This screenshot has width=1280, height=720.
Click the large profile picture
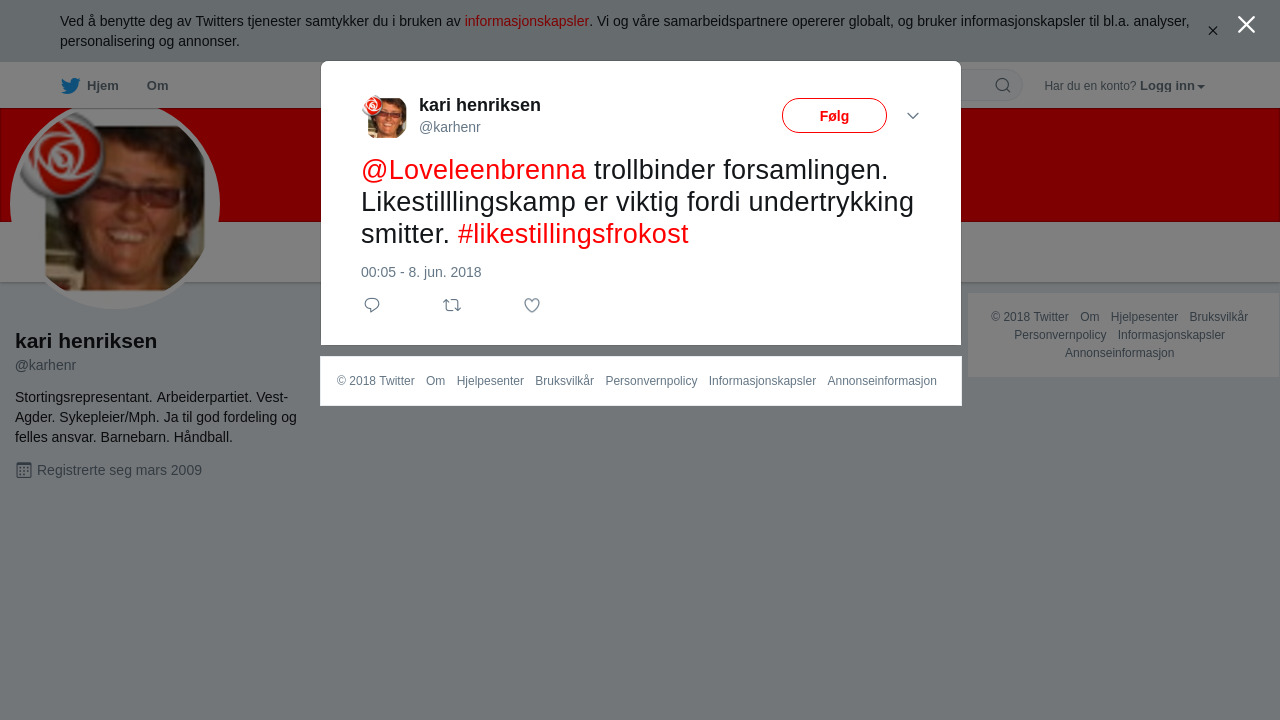tap(115, 204)
